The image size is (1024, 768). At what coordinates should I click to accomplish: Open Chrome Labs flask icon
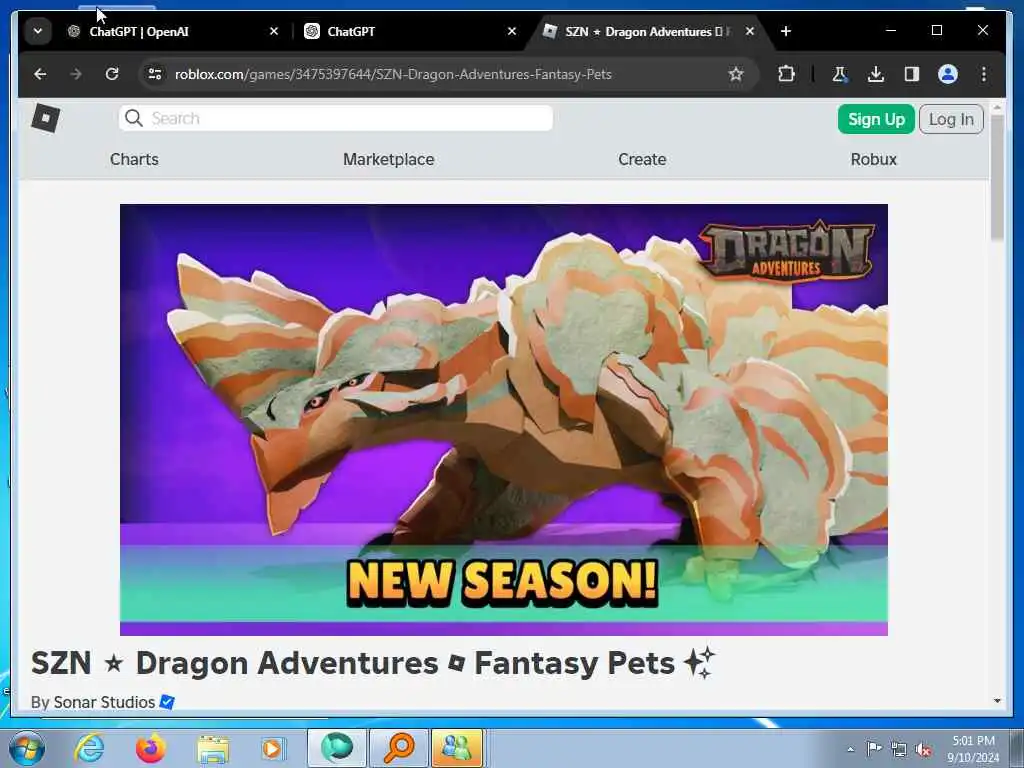[x=840, y=74]
